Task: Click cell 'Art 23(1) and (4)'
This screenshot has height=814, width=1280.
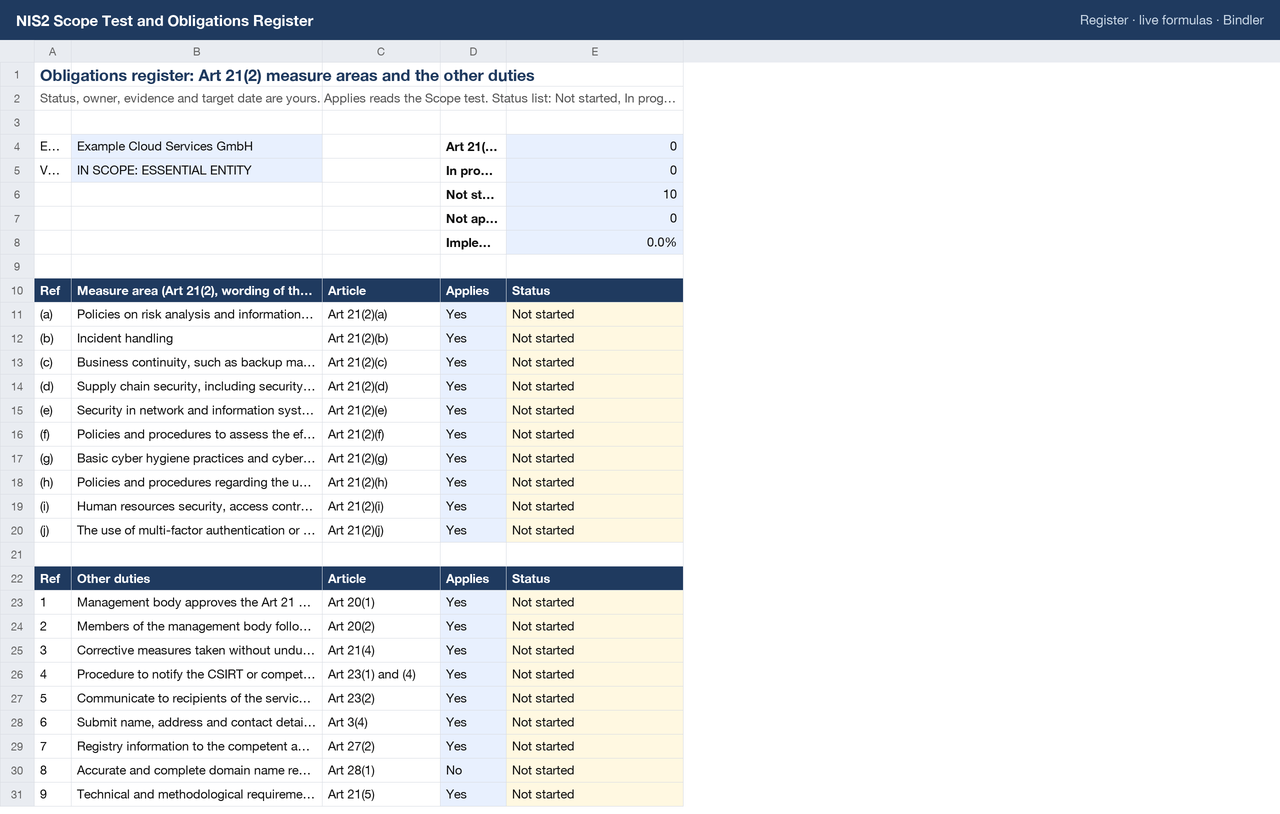Action: 381,675
